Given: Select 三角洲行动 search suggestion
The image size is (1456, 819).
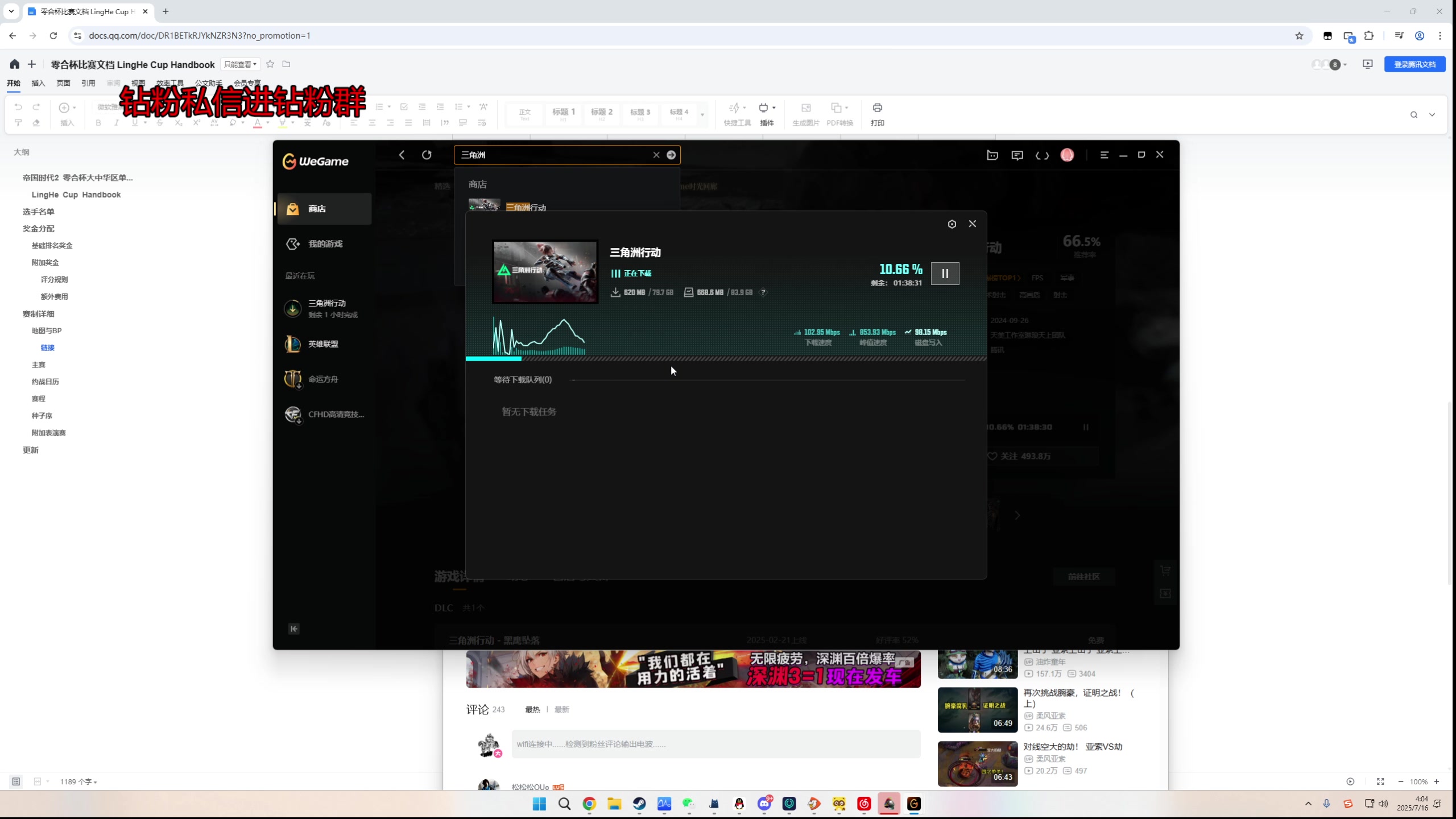Looking at the screenshot, I should (526, 207).
